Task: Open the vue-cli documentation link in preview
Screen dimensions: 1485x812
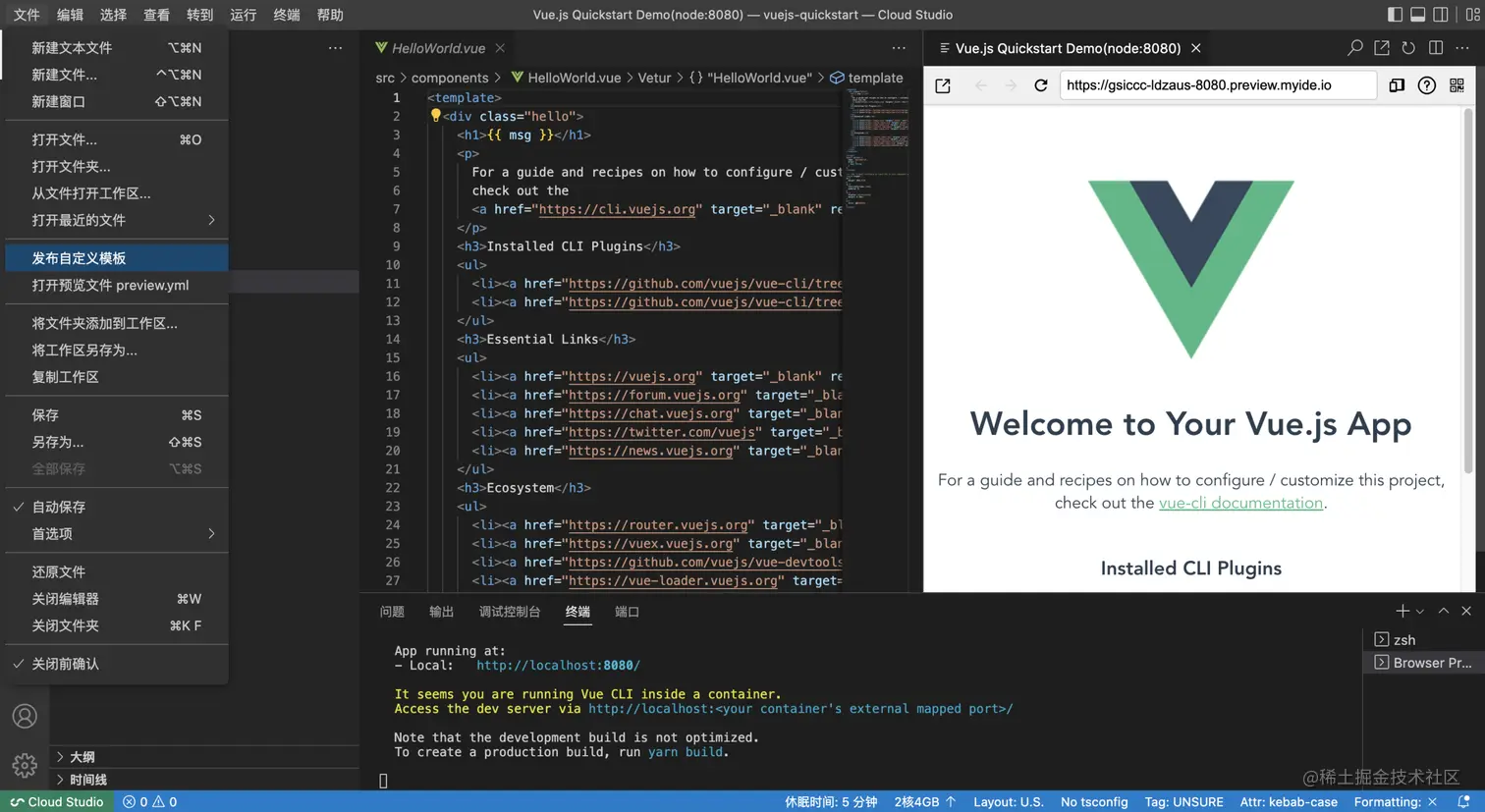Action: point(1240,503)
